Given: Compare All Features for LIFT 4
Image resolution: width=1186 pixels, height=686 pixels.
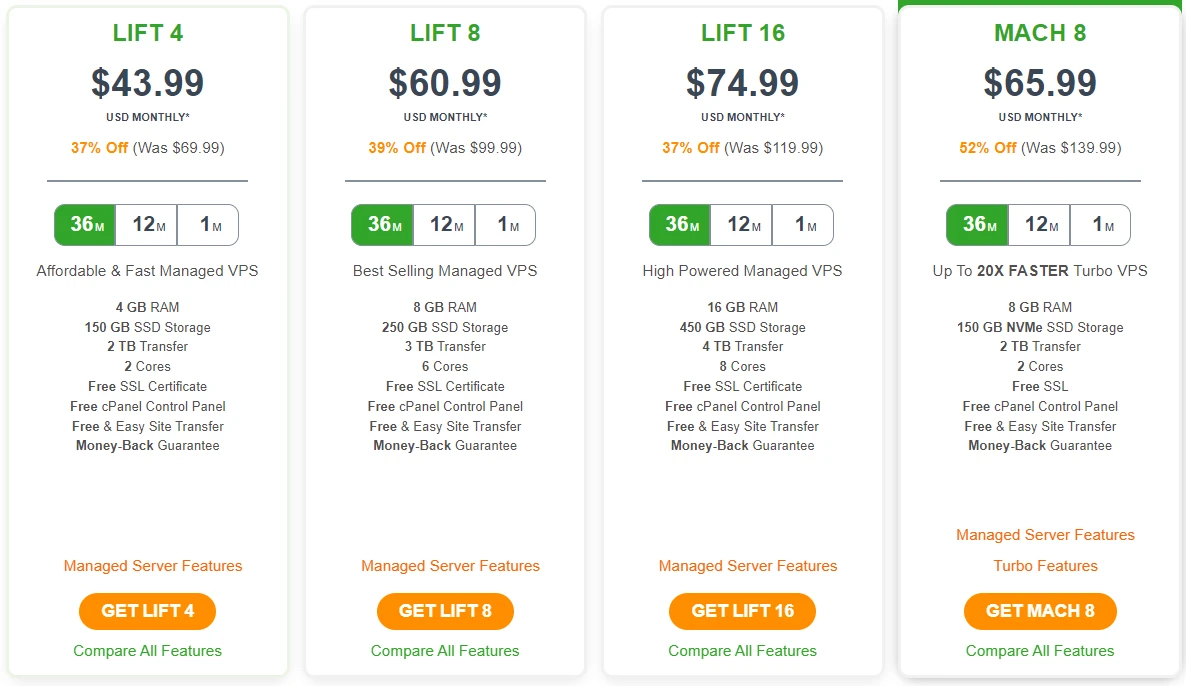Looking at the screenshot, I should [x=147, y=650].
